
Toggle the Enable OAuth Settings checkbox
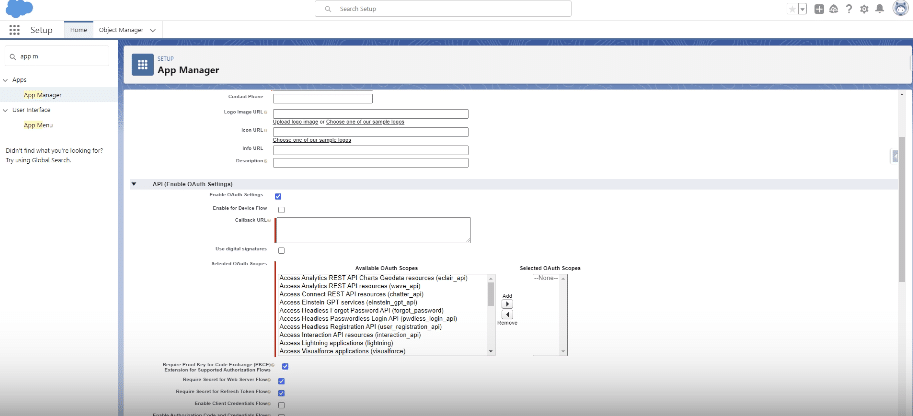(x=278, y=196)
